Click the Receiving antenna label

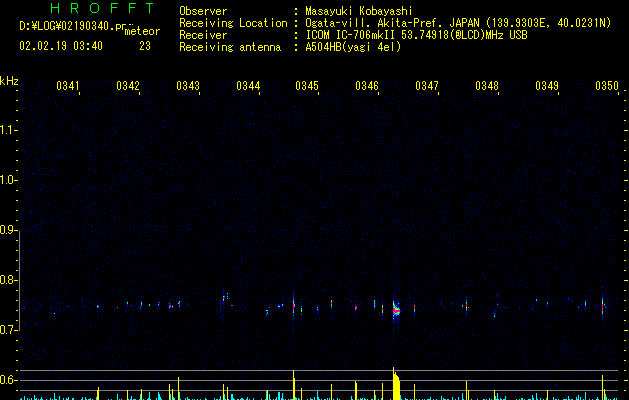click(x=230, y=47)
